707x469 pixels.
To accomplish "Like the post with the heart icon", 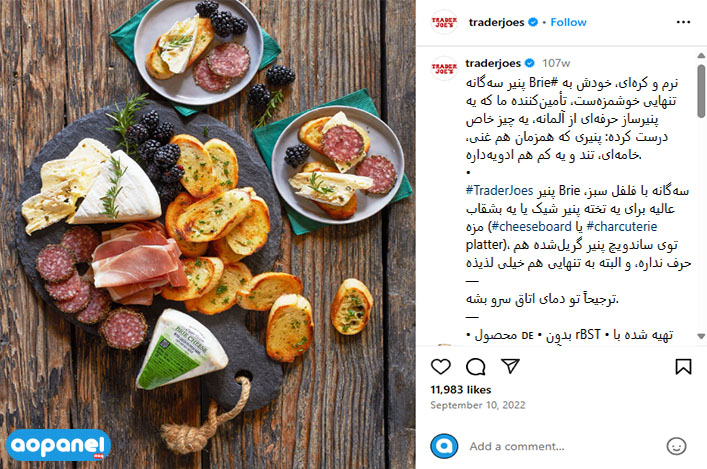I will click(x=441, y=367).
